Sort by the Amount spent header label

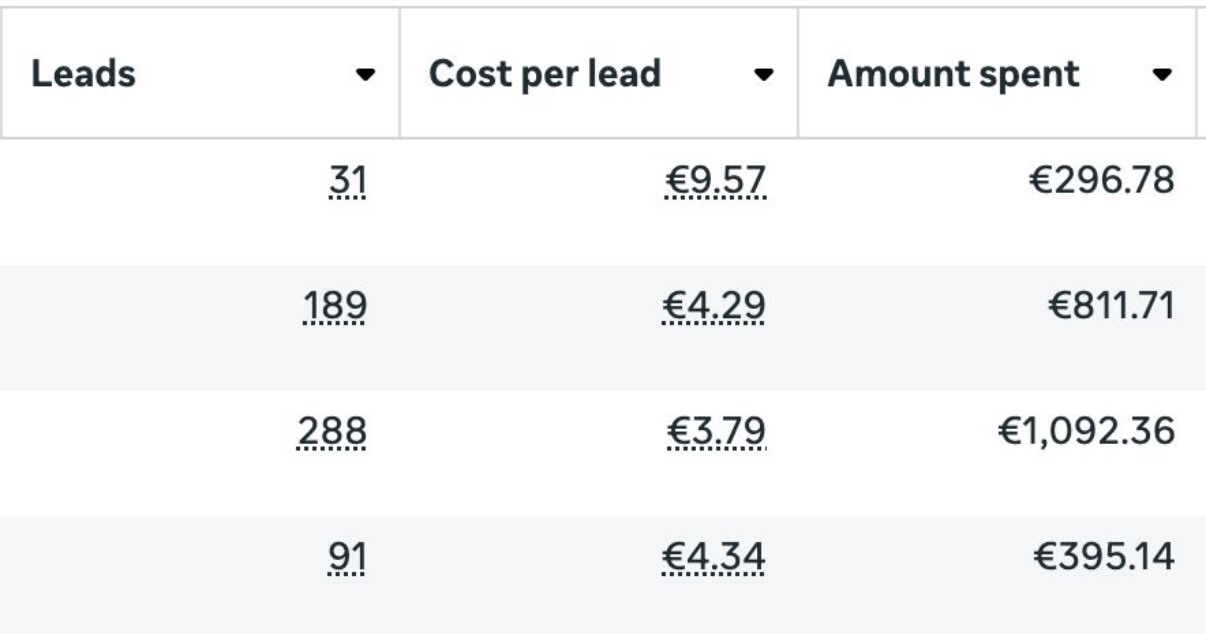point(953,74)
